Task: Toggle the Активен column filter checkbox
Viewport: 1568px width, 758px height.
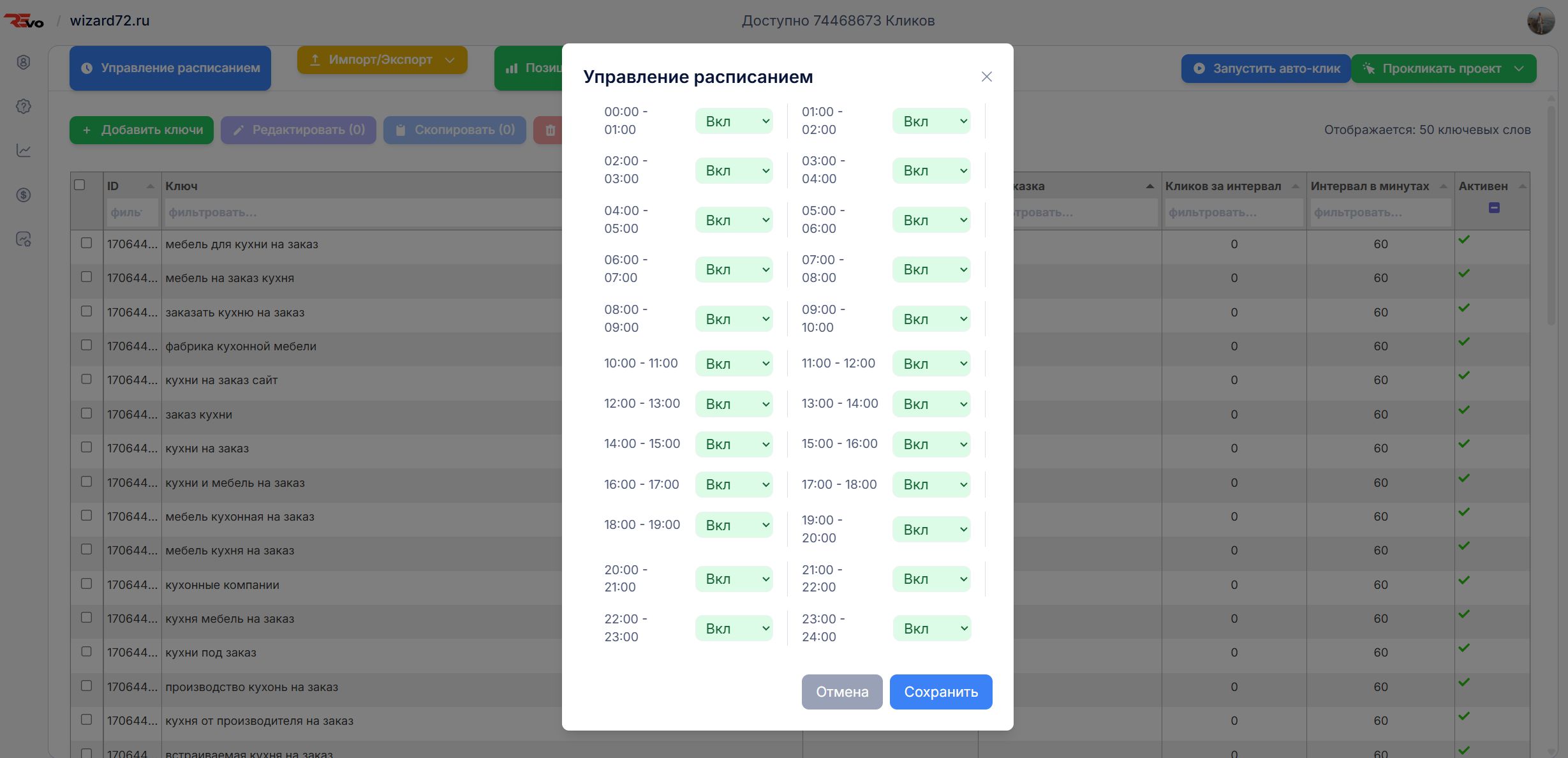Action: click(x=1495, y=207)
